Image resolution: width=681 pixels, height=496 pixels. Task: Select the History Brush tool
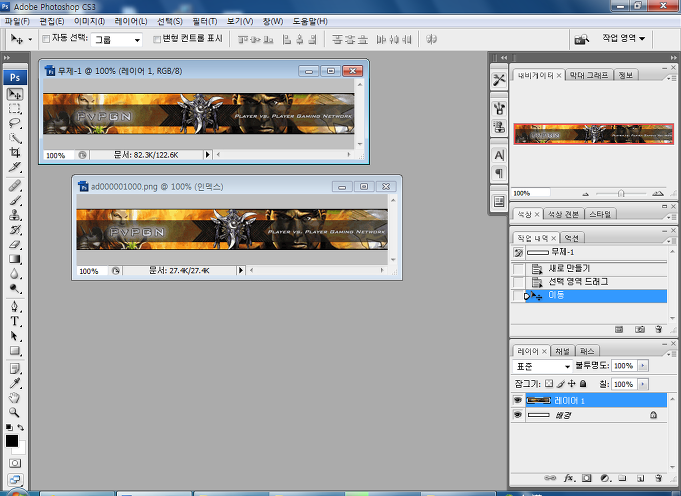tap(15, 230)
